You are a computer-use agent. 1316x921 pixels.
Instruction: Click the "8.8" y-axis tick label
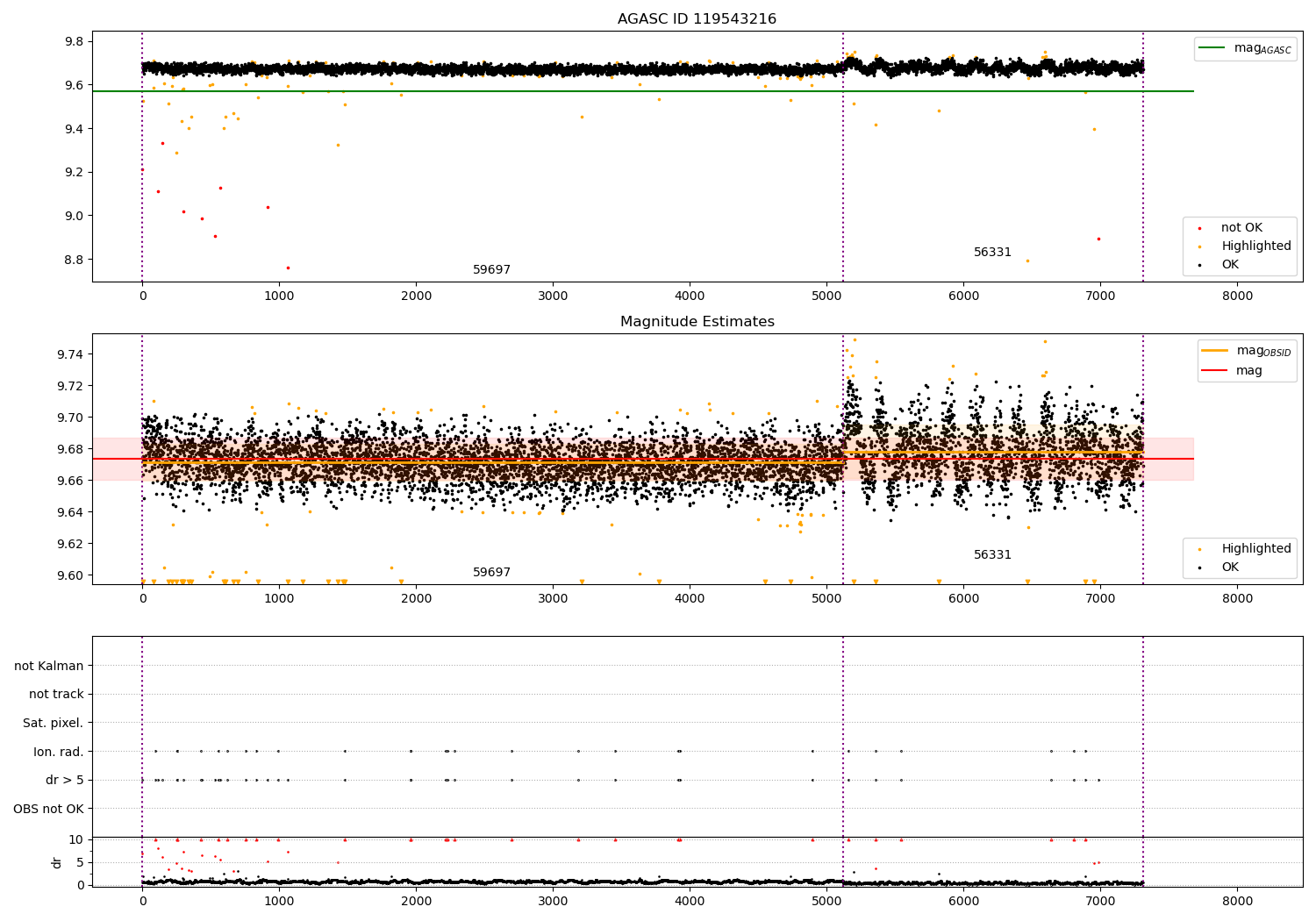(x=74, y=260)
